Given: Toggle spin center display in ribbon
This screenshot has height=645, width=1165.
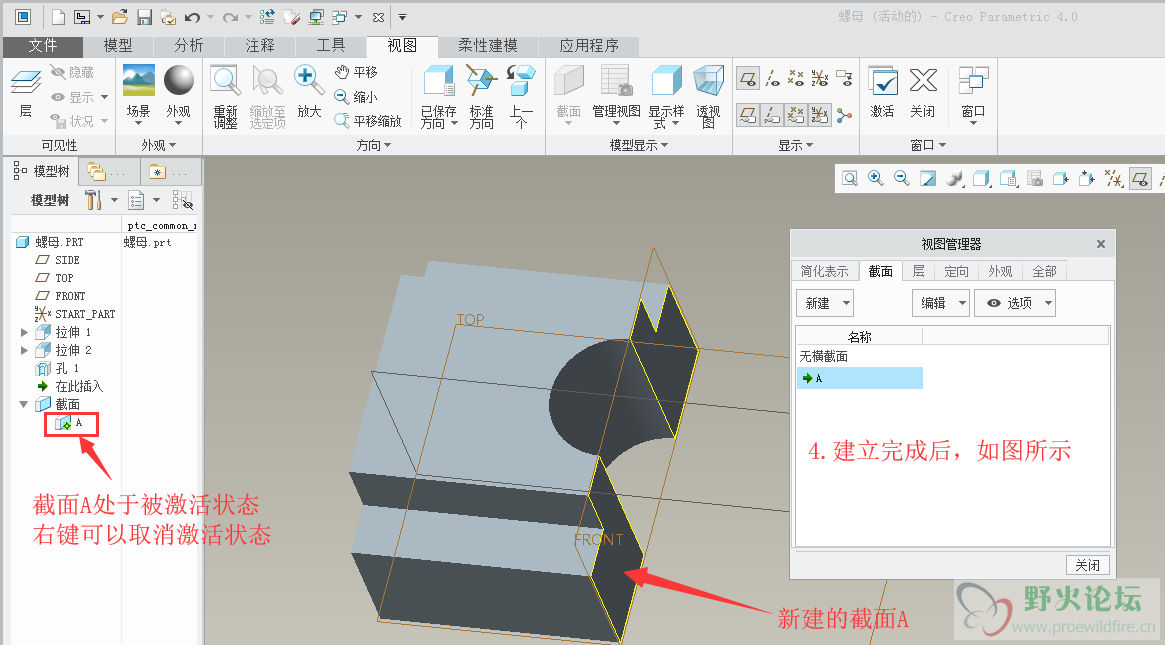Looking at the screenshot, I should 845,116.
